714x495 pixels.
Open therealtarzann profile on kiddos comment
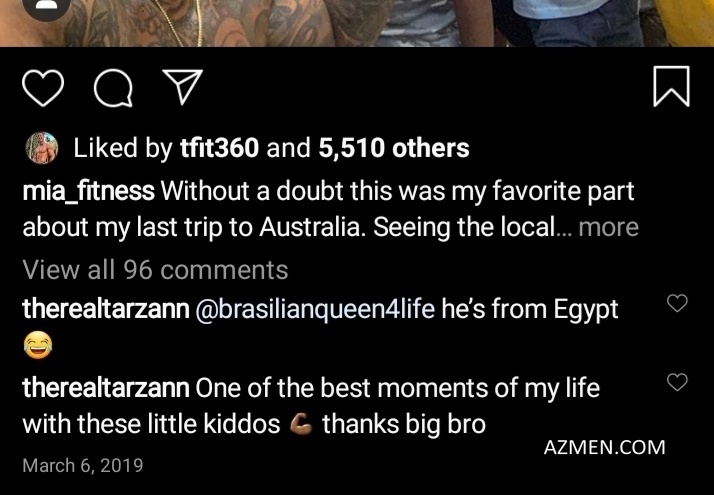click(106, 388)
